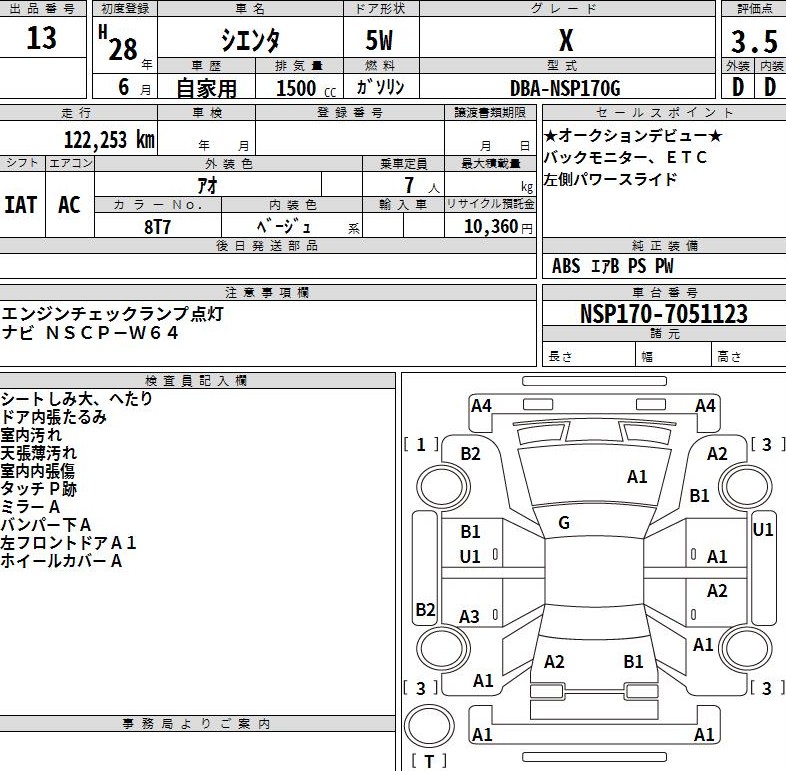Select the color number 8T7
Image resolution: width=786 pixels, height=771 pixels.
pos(157,227)
